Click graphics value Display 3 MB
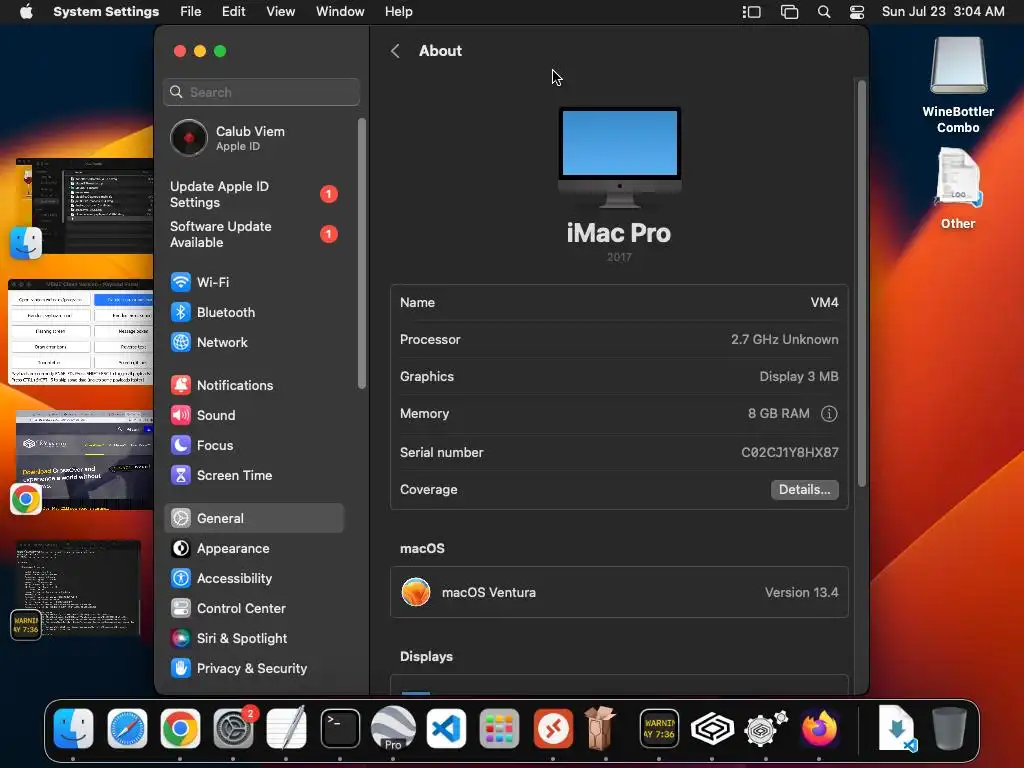Screen dimensions: 1024x768 click(x=799, y=377)
